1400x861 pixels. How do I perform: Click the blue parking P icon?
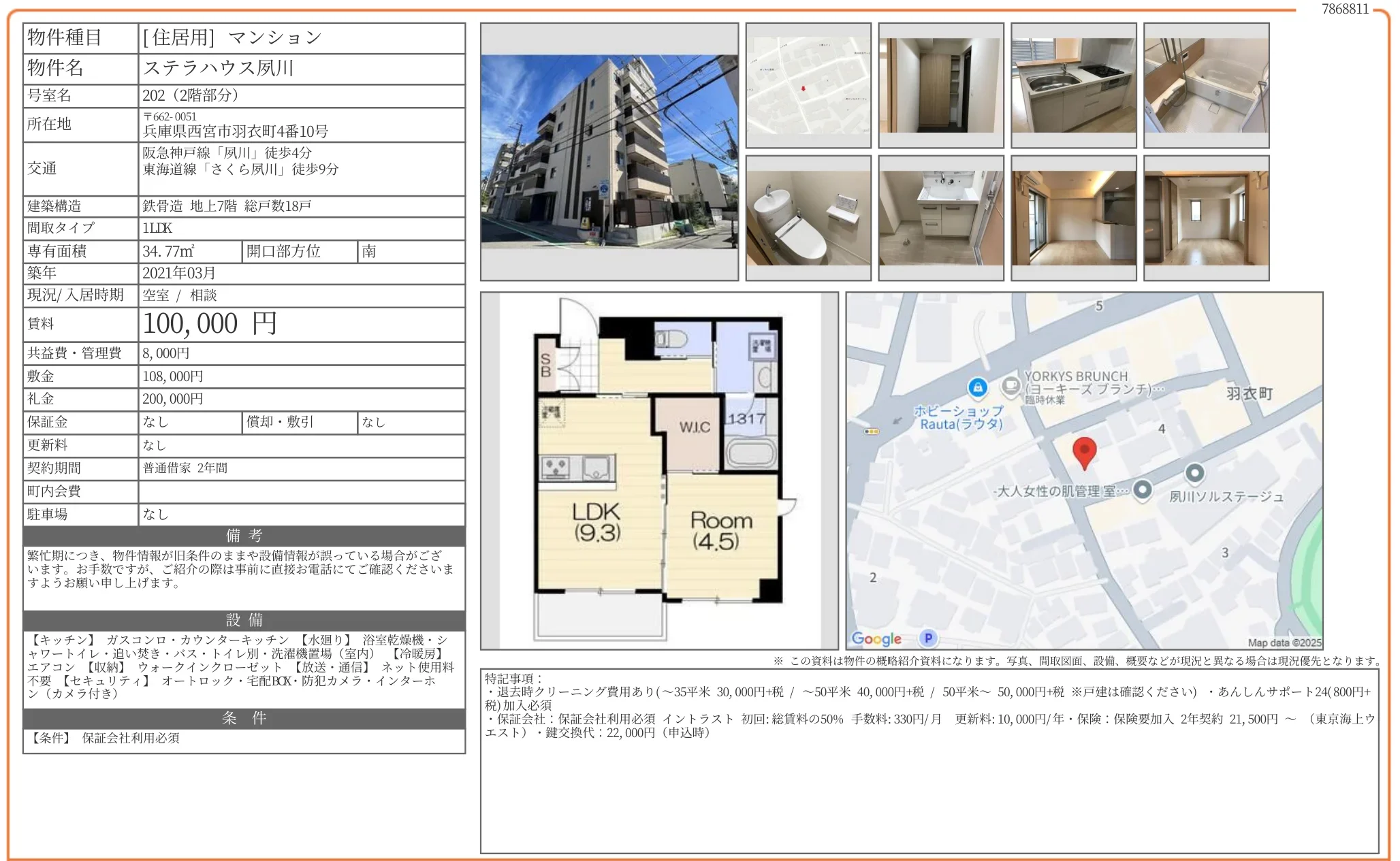(x=927, y=638)
